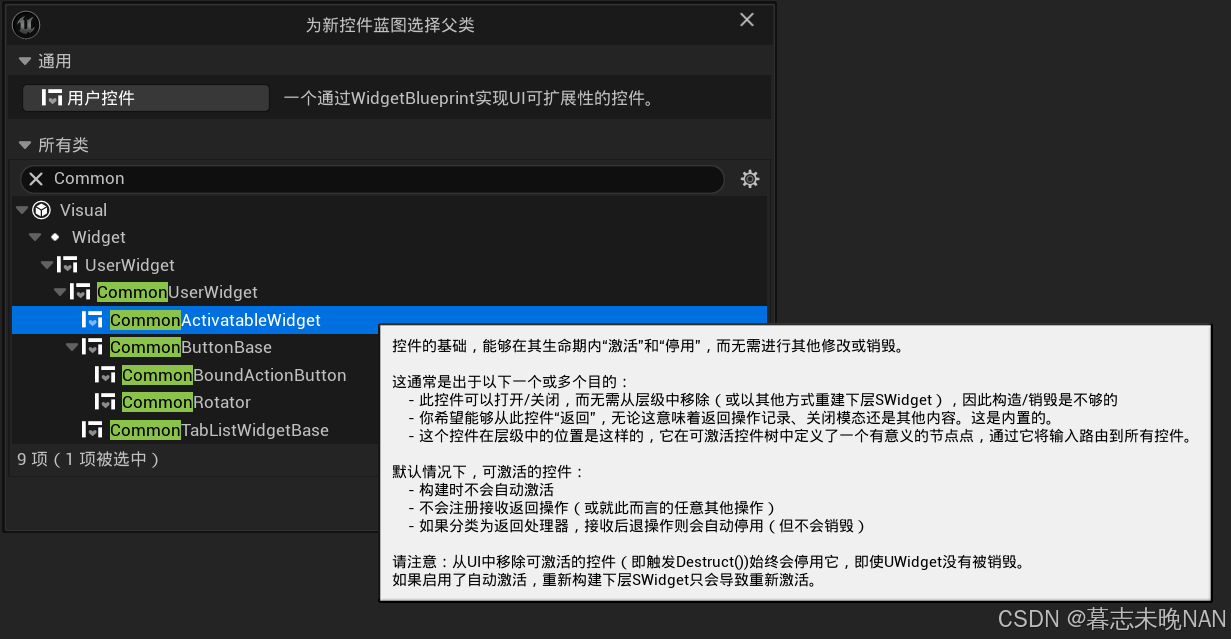This screenshot has height=639, width=1231.
Task: Click the 为新控件蓝图选择父类 title text
Action: tap(390, 25)
